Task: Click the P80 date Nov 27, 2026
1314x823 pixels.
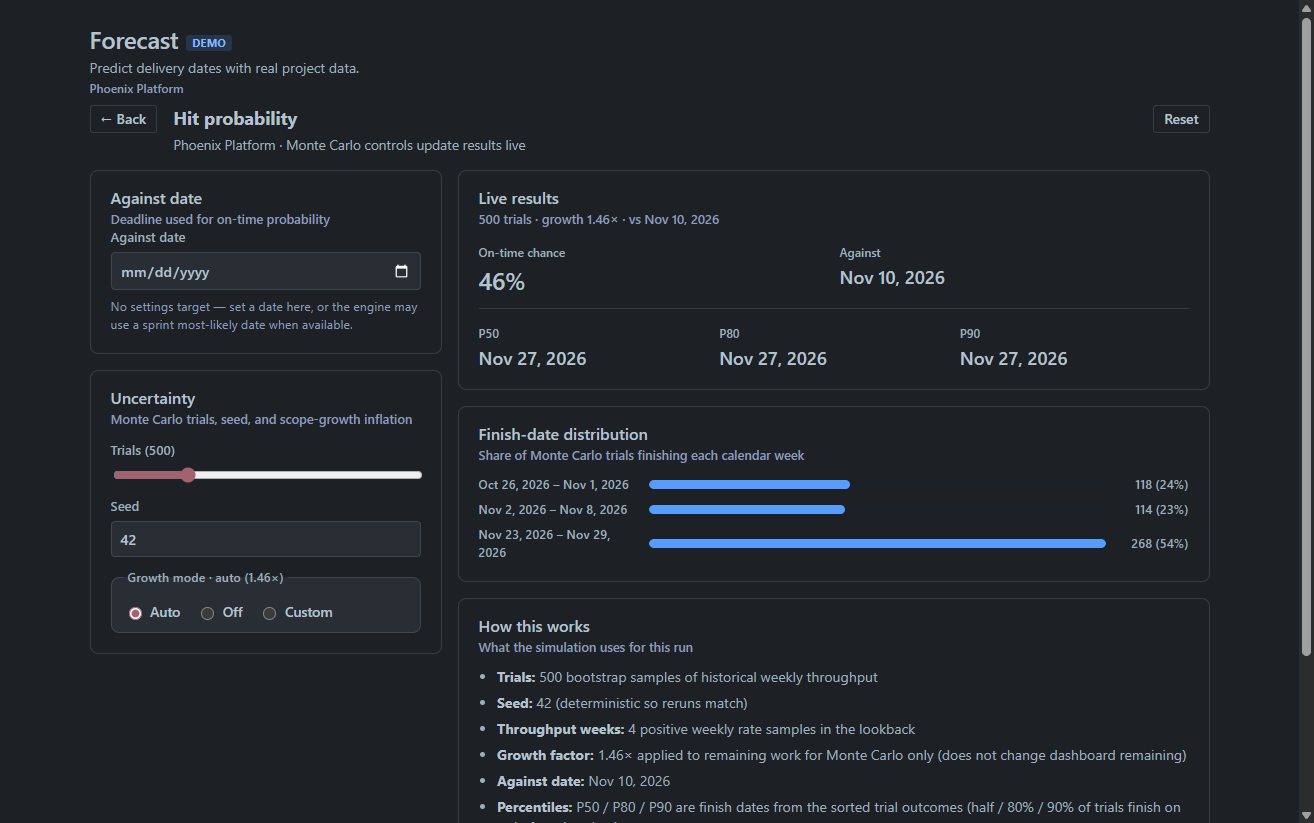Action: coord(773,359)
